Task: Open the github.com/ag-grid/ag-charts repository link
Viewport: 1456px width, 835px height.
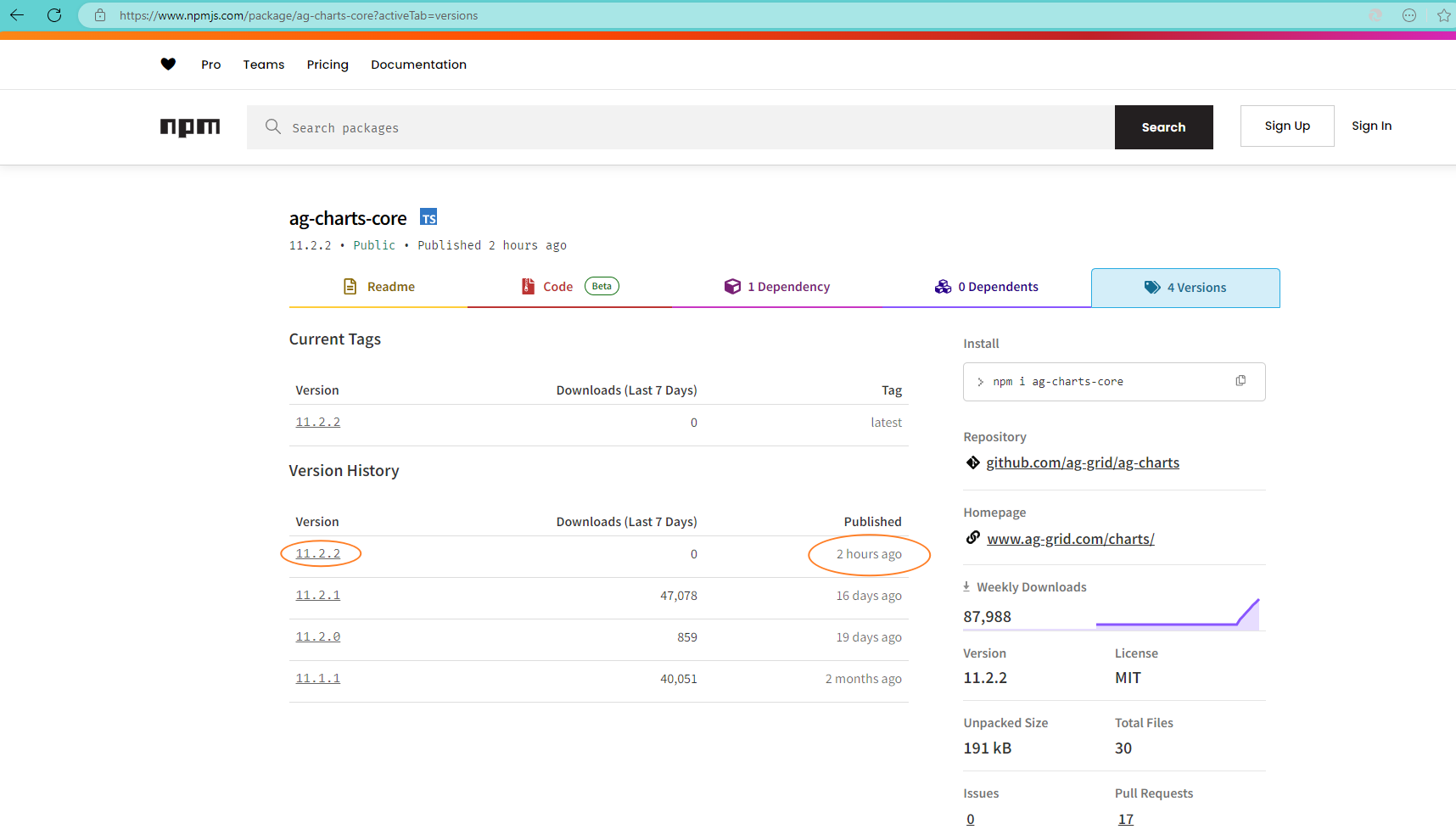Action: tap(1083, 462)
